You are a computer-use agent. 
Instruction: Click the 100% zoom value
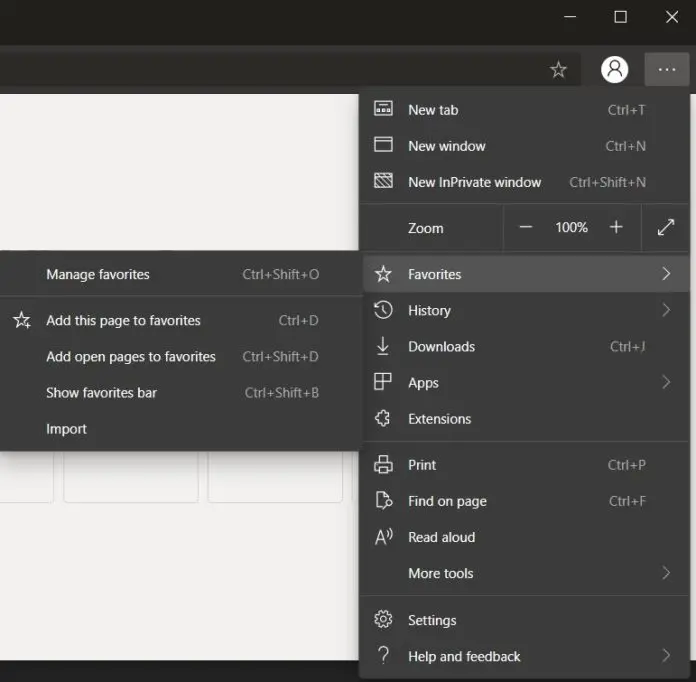point(571,227)
